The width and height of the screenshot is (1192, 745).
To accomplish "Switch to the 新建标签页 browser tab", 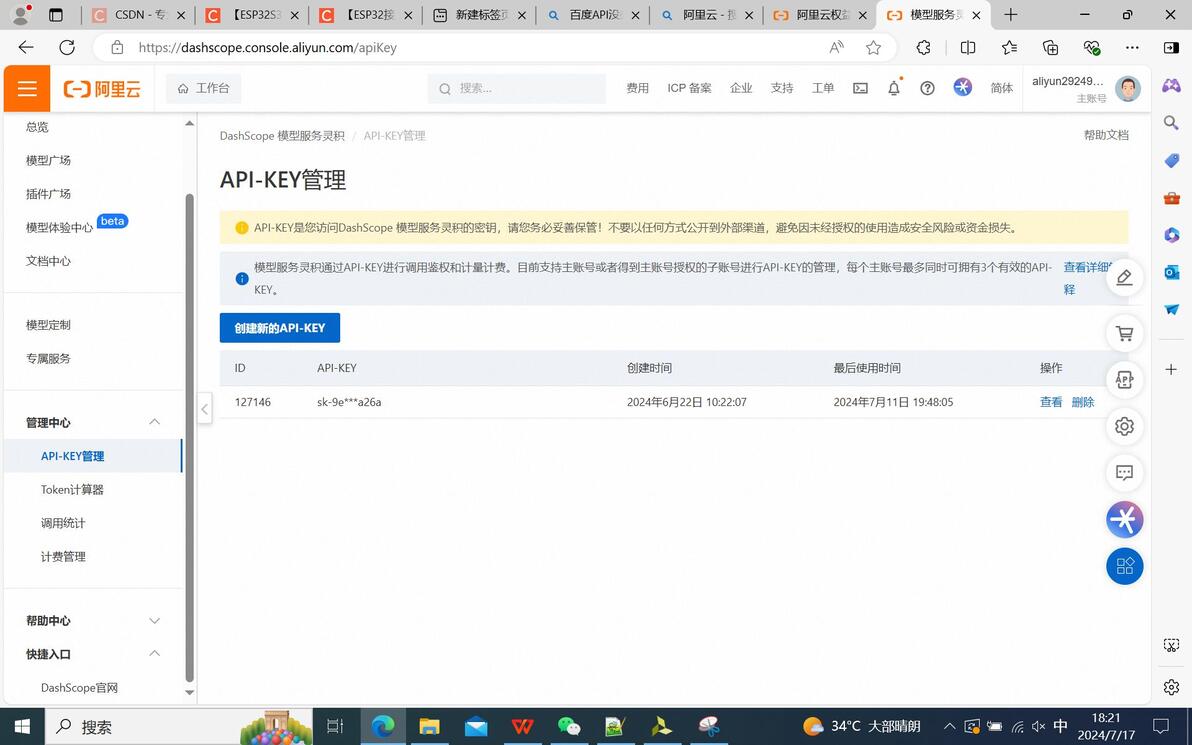I will coord(480,15).
